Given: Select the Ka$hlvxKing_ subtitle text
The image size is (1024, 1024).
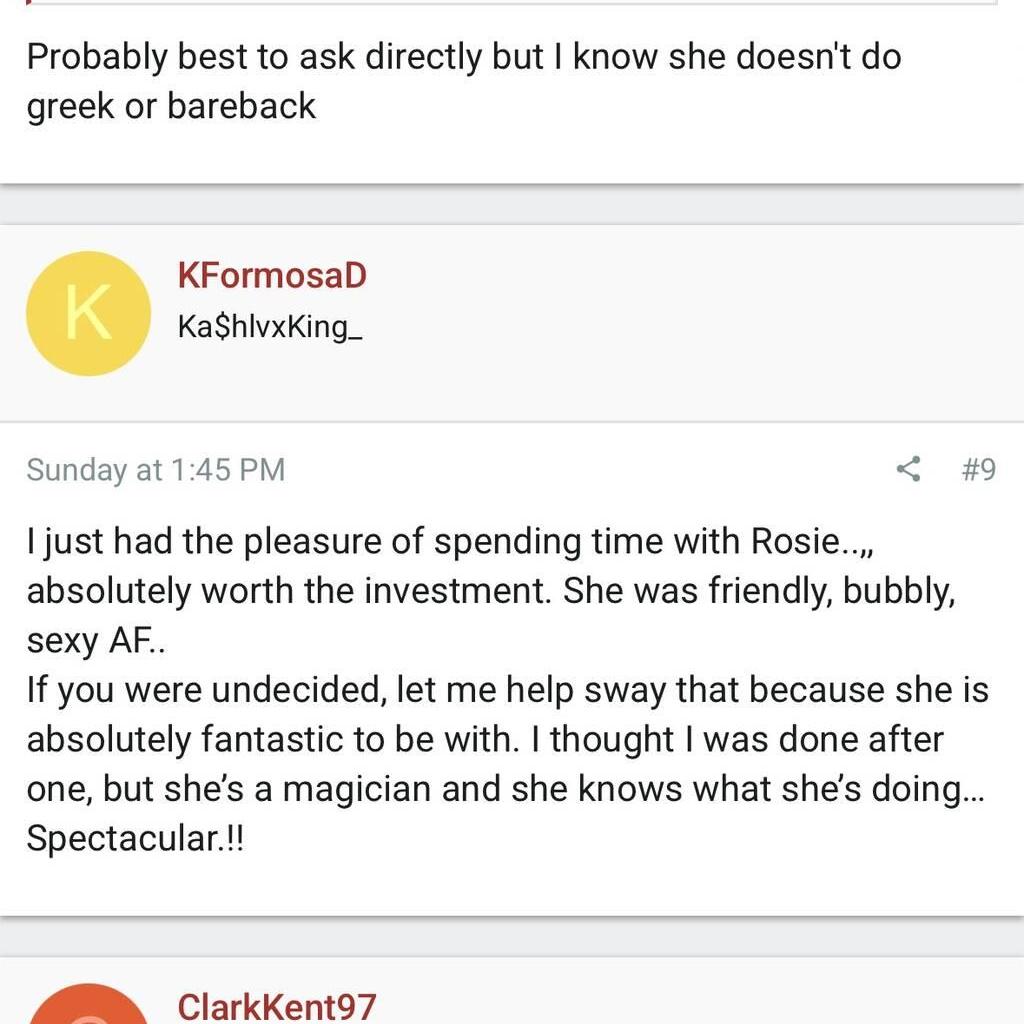Looking at the screenshot, I should [268, 327].
